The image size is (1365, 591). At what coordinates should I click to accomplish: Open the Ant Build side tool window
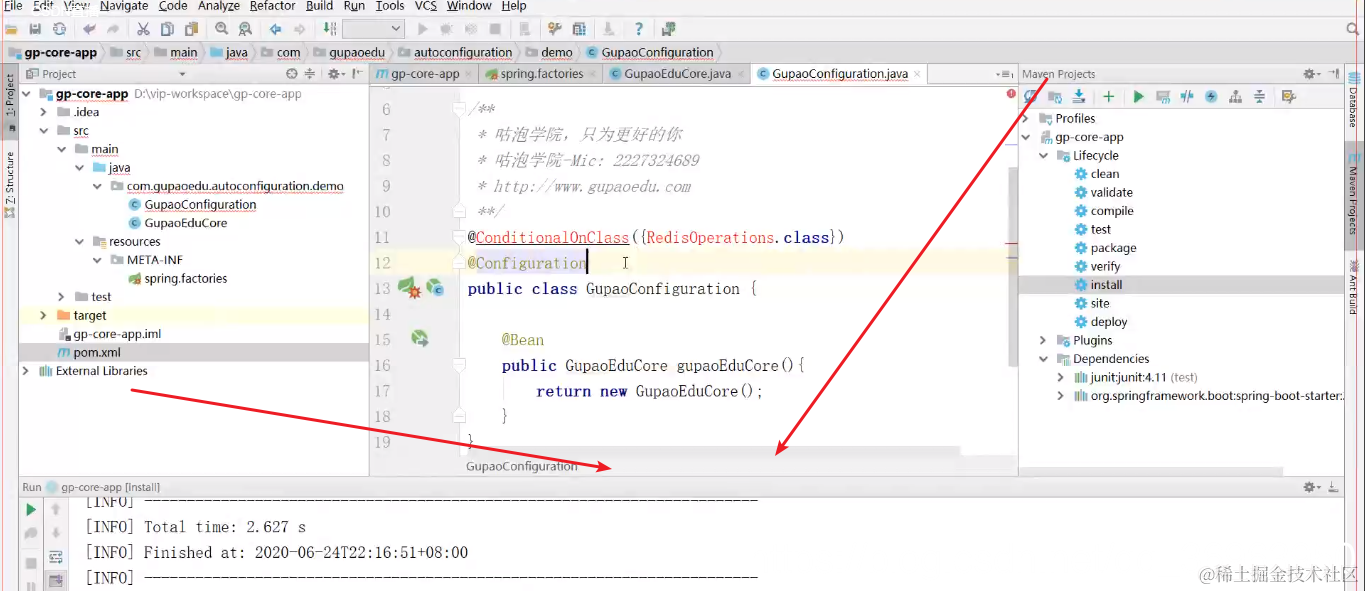tap(1353, 288)
